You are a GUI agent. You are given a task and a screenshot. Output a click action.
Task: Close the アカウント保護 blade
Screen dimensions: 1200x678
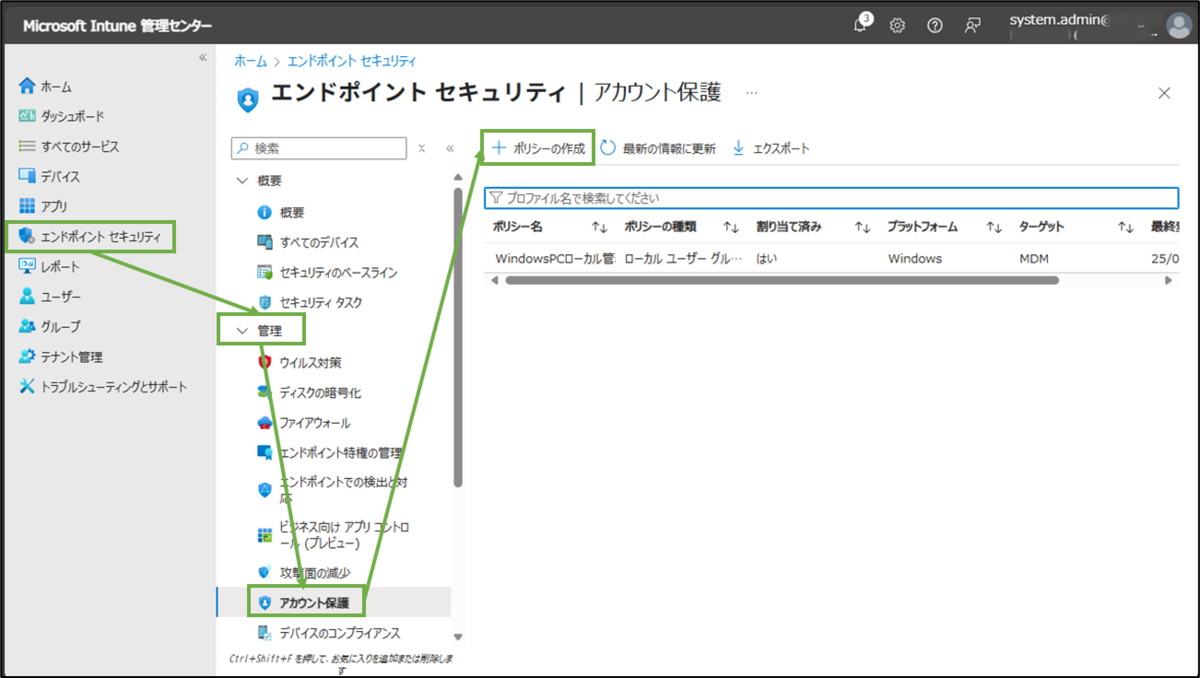[x=1164, y=93]
